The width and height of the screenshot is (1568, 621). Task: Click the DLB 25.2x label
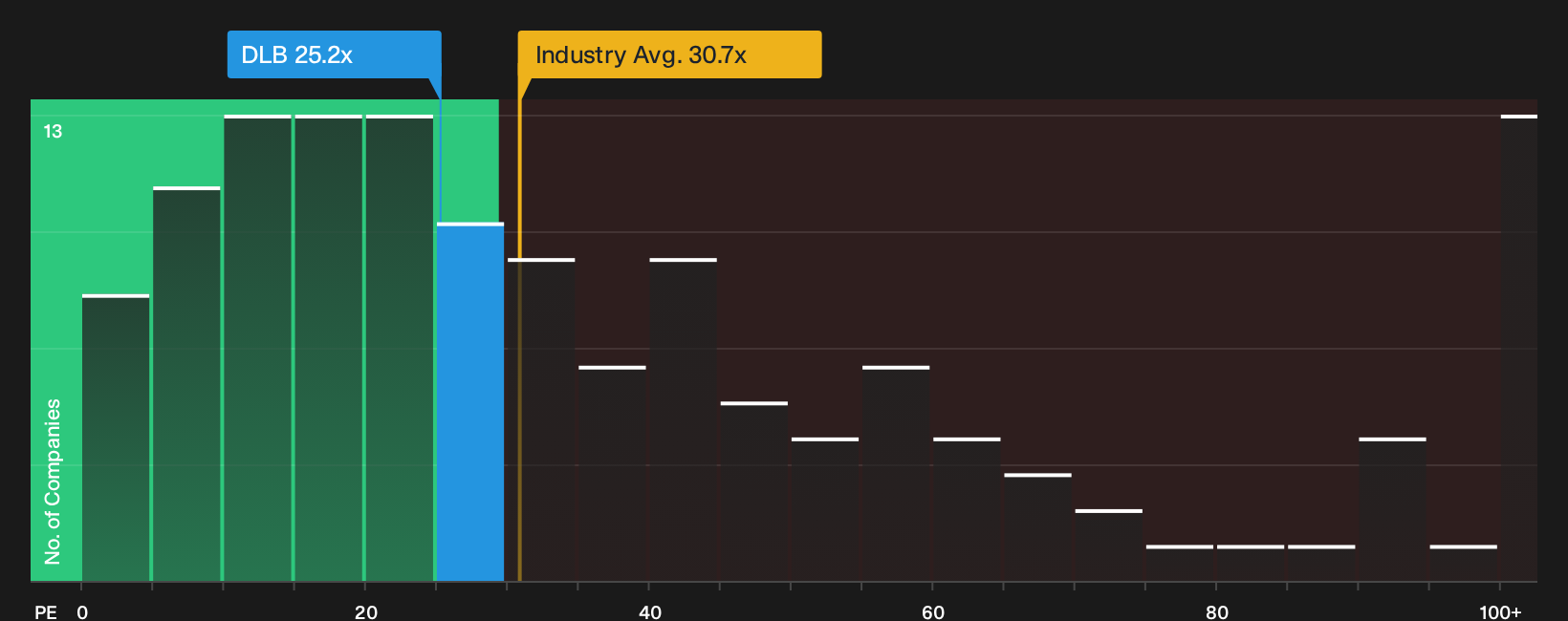334,54
